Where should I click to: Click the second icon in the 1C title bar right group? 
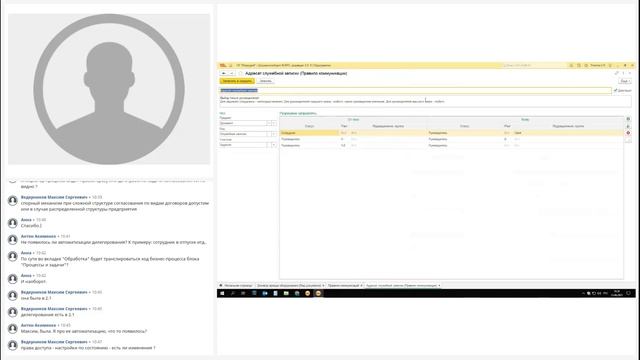coord(579,65)
